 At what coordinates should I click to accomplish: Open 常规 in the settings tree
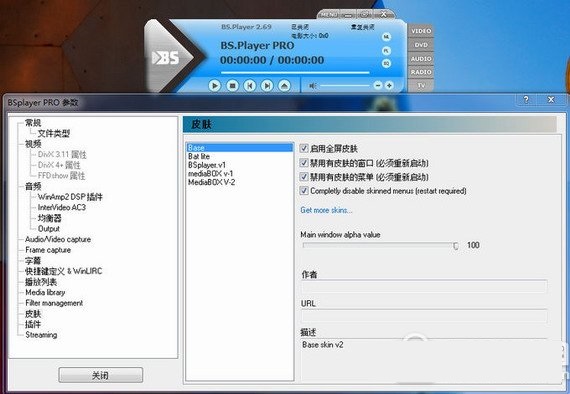coord(33,123)
